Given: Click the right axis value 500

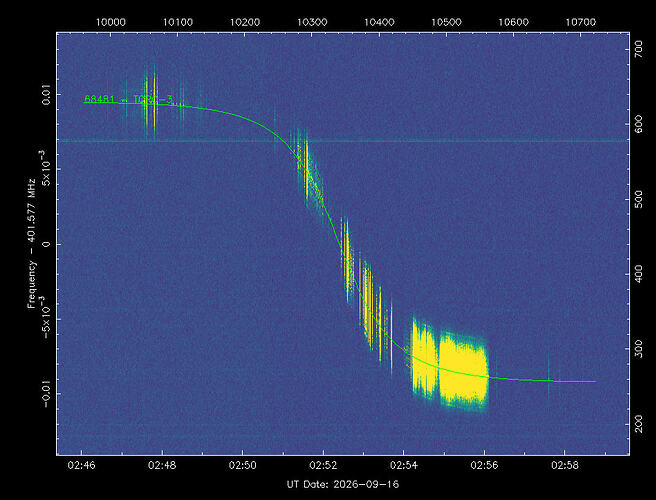Looking at the screenshot, I should (639, 199).
